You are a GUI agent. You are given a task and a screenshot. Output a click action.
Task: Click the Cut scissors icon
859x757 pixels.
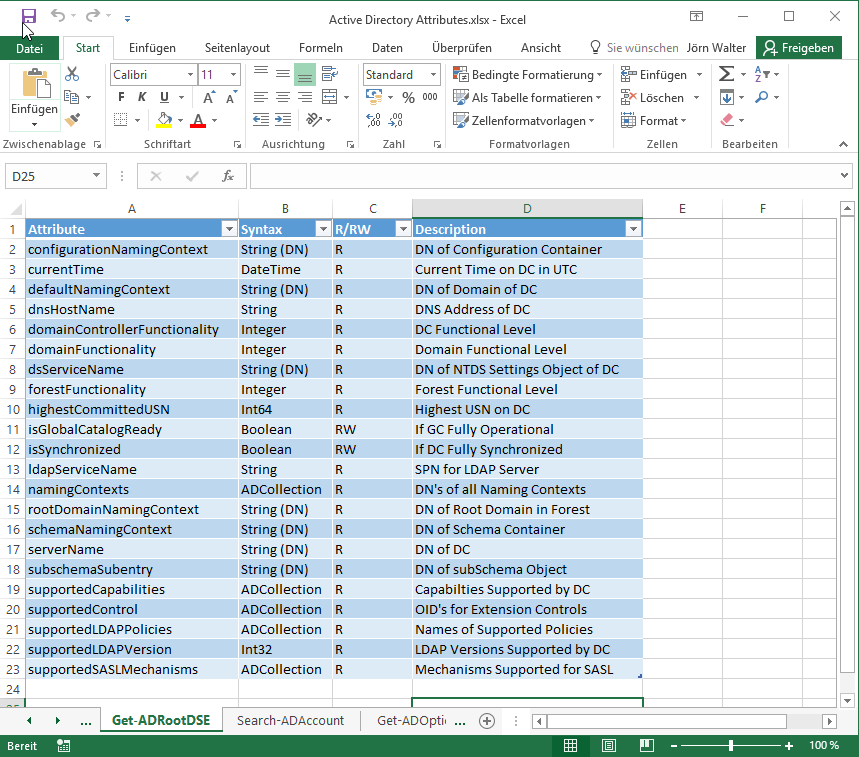pos(71,74)
